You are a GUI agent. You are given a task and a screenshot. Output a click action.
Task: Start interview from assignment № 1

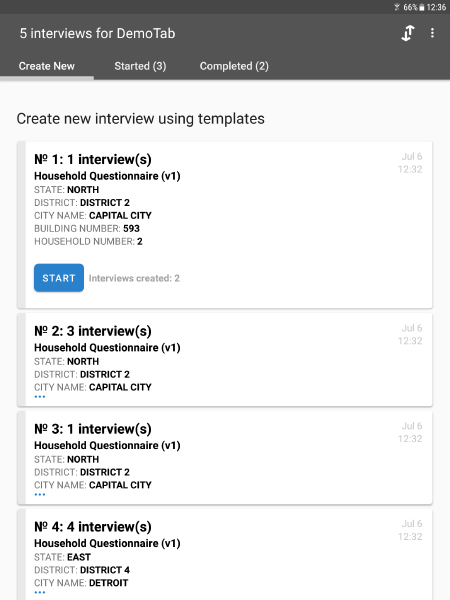coord(59,278)
